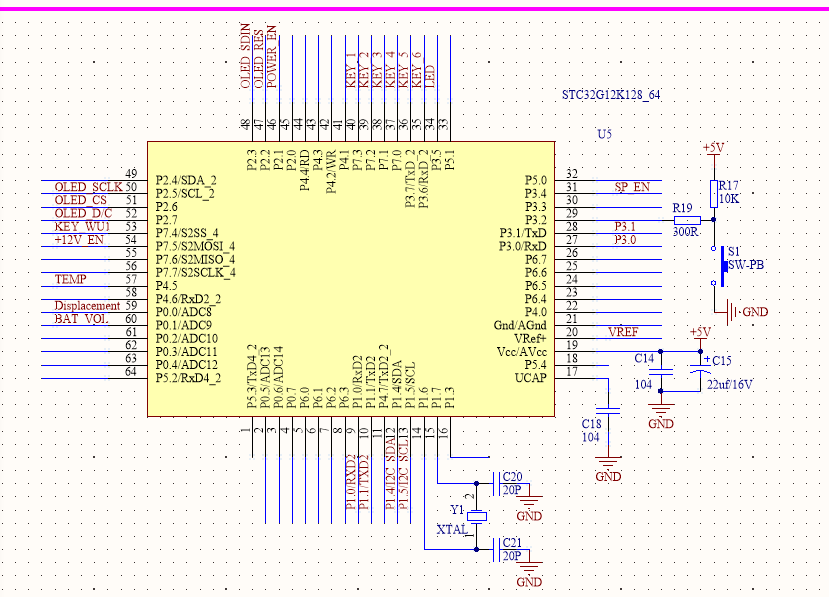Click the P7.7/S2SCLK_4 pin name
829x597 pixels.
[x=196, y=272]
